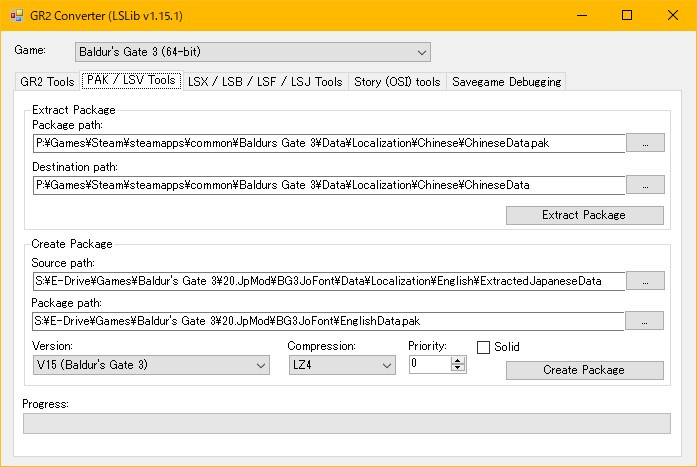Image resolution: width=697 pixels, height=467 pixels.
Task: Decrease Priority with the down arrow
Action: pyautogui.click(x=458, y=368)
